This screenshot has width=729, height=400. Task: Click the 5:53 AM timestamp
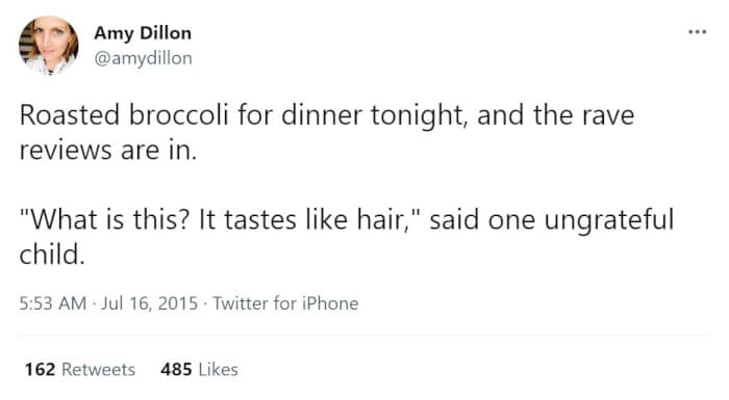(53, 303)
